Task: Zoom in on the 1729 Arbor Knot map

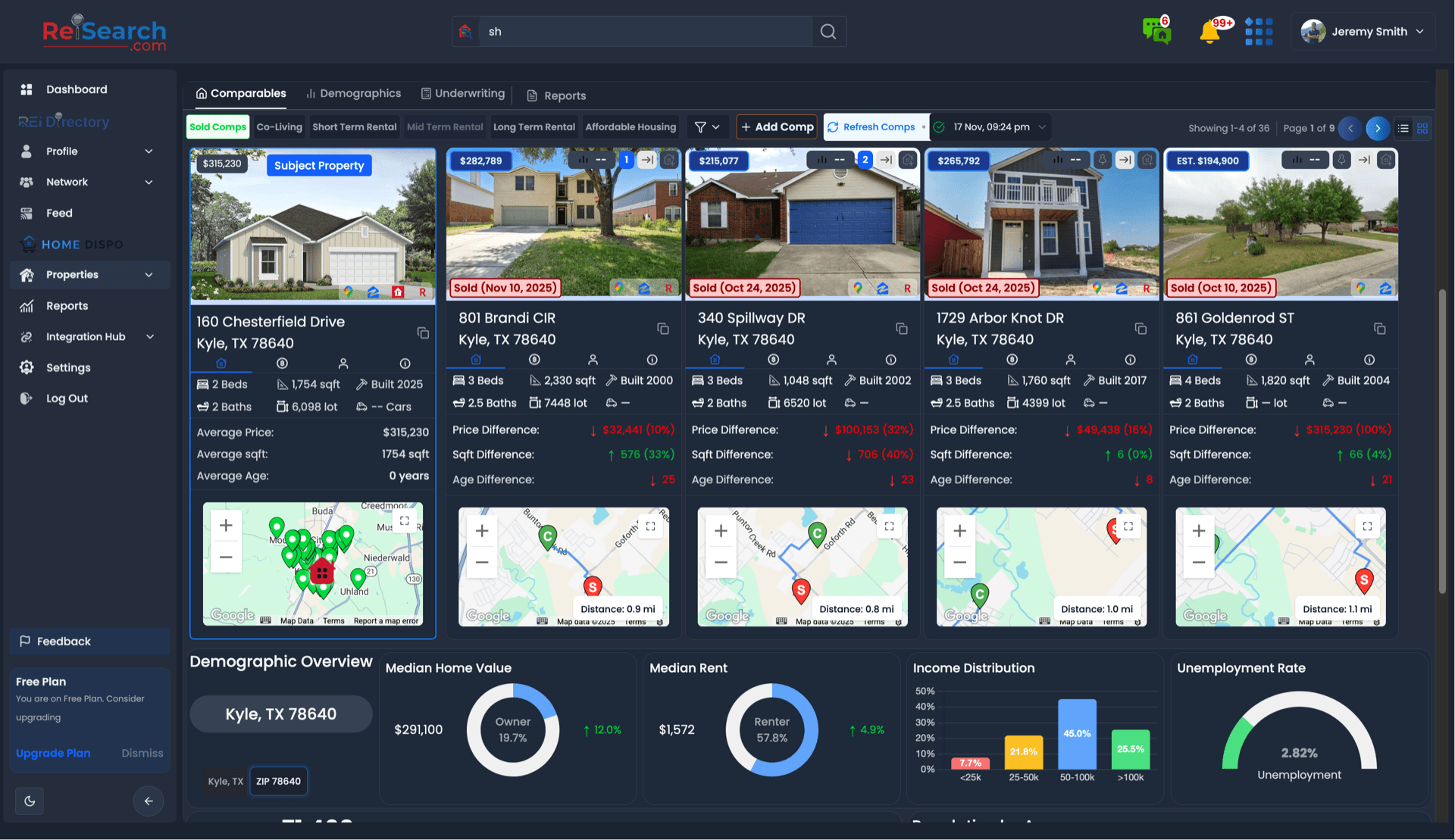Action: click(959, 531)
